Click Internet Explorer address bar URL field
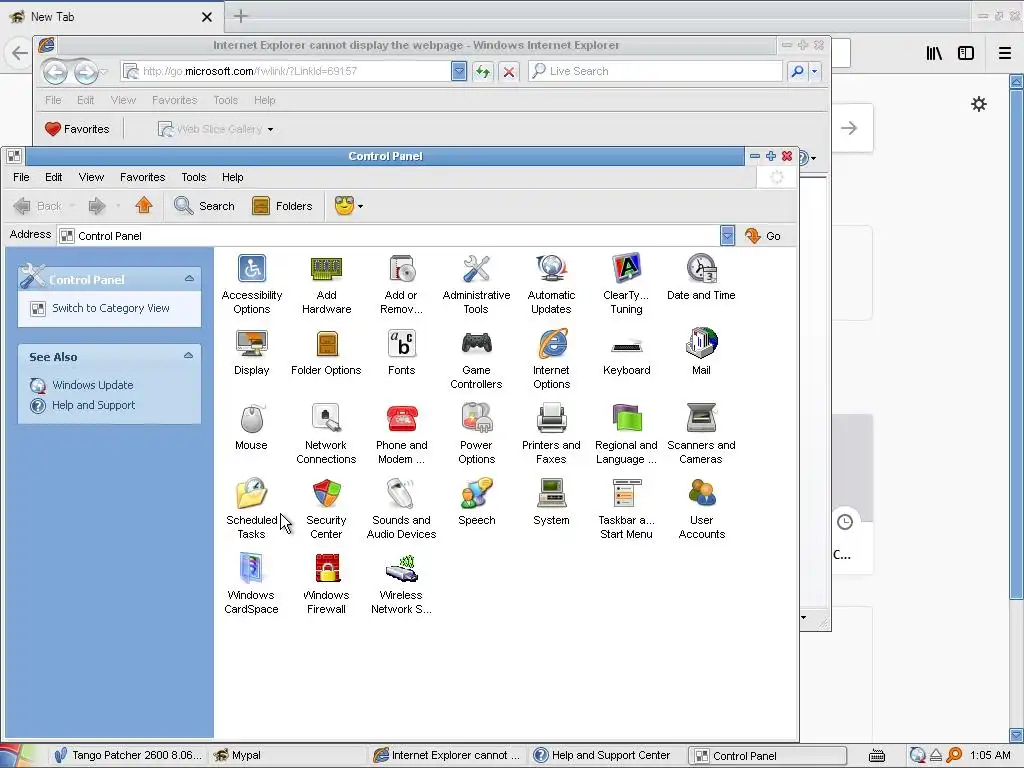 pos(286,71)
